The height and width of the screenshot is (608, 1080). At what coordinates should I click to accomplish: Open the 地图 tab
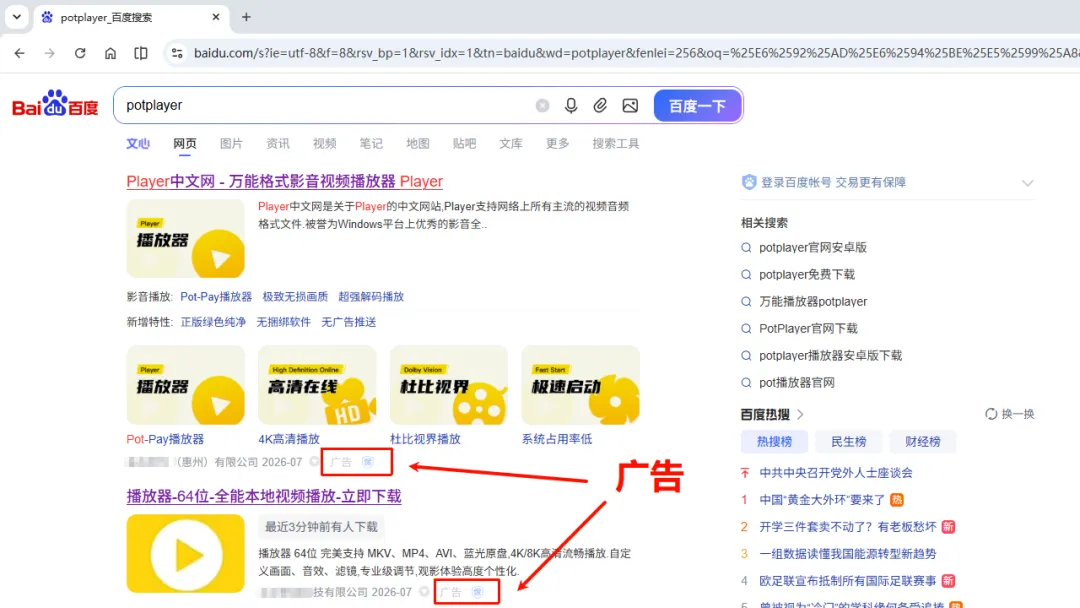click(417, 143)
